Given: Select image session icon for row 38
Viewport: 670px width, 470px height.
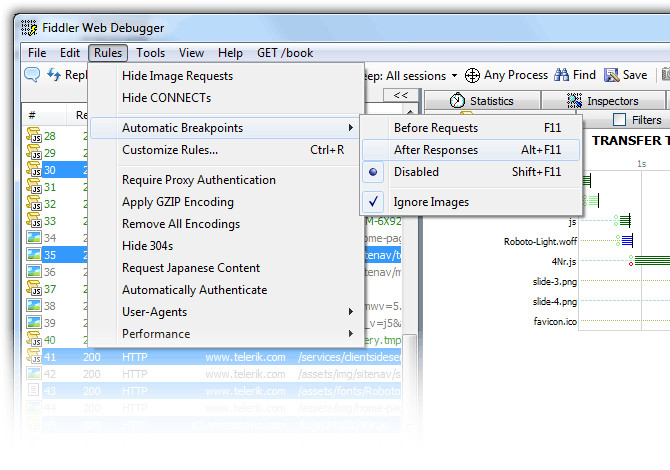Looking at the screenshot, I should (x=34, y=306).
